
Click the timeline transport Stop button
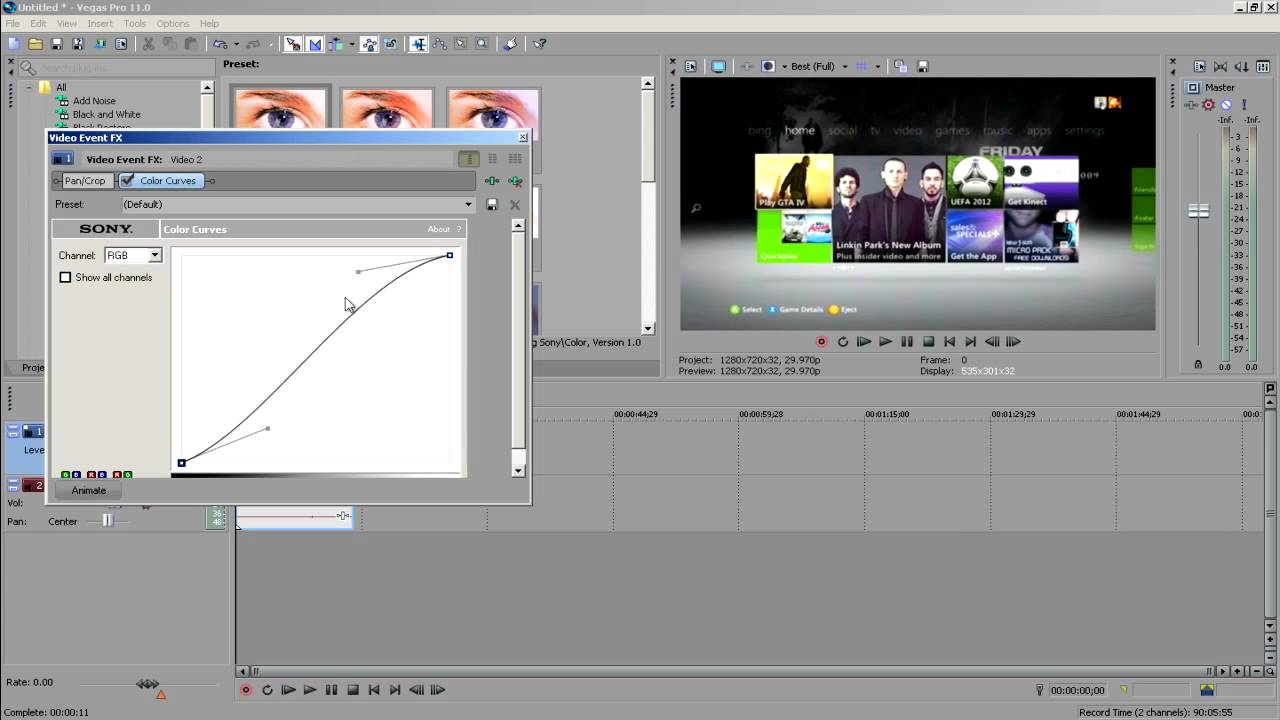[352, 690]
